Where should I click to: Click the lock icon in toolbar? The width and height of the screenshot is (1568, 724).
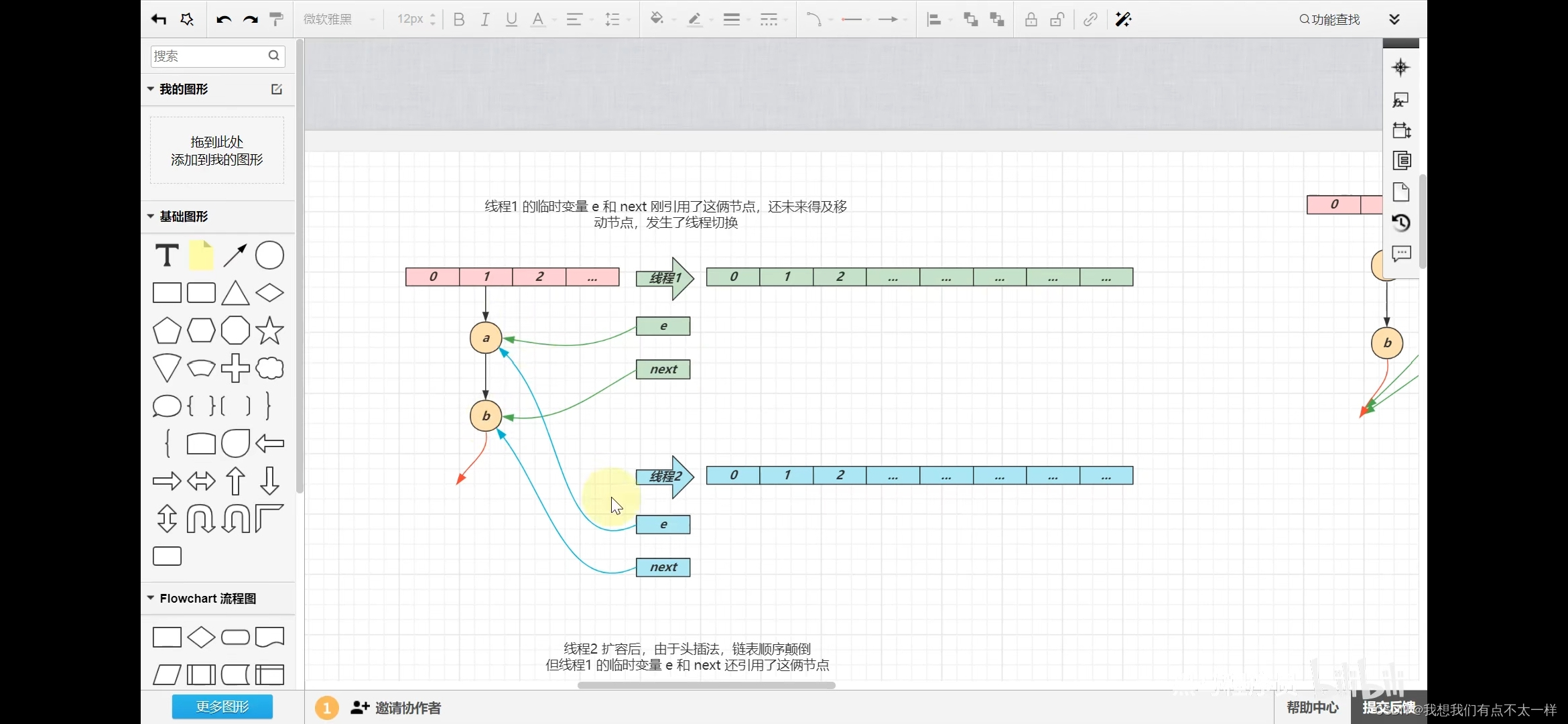pyautogui.click(x=1031, y=19)
